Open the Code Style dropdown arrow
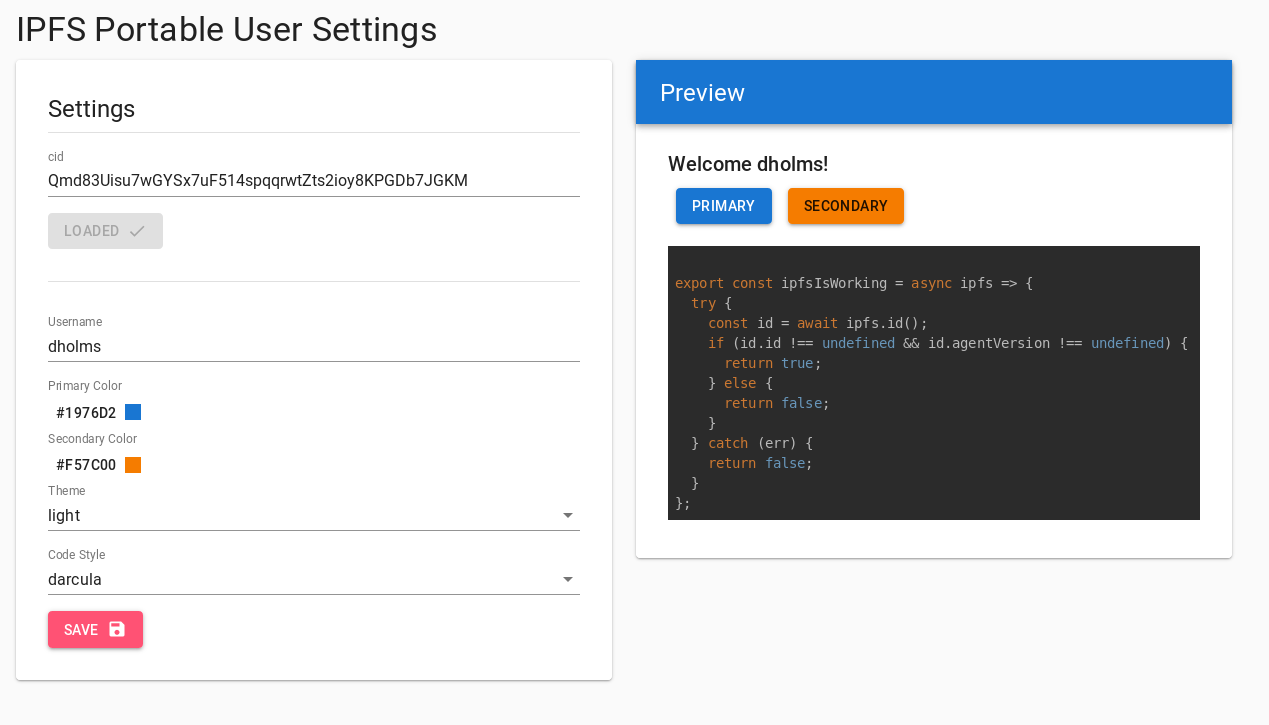 coord(568,580)
